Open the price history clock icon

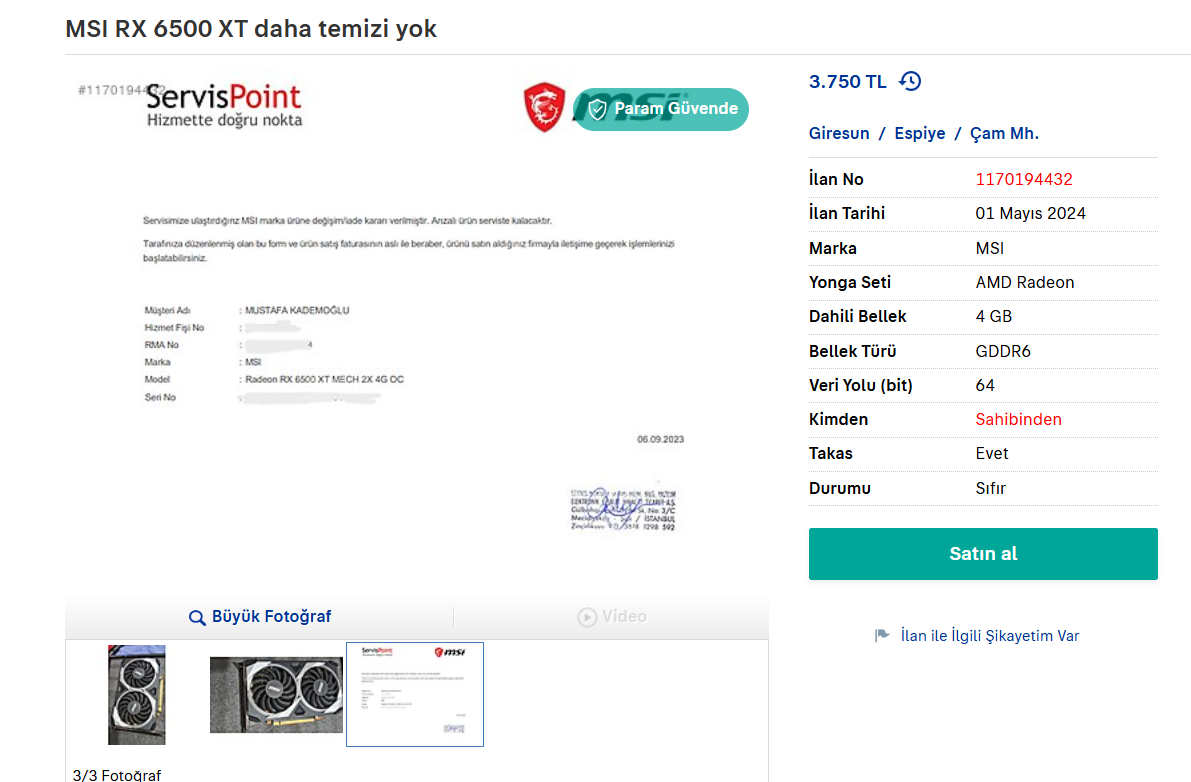(910, 81)
